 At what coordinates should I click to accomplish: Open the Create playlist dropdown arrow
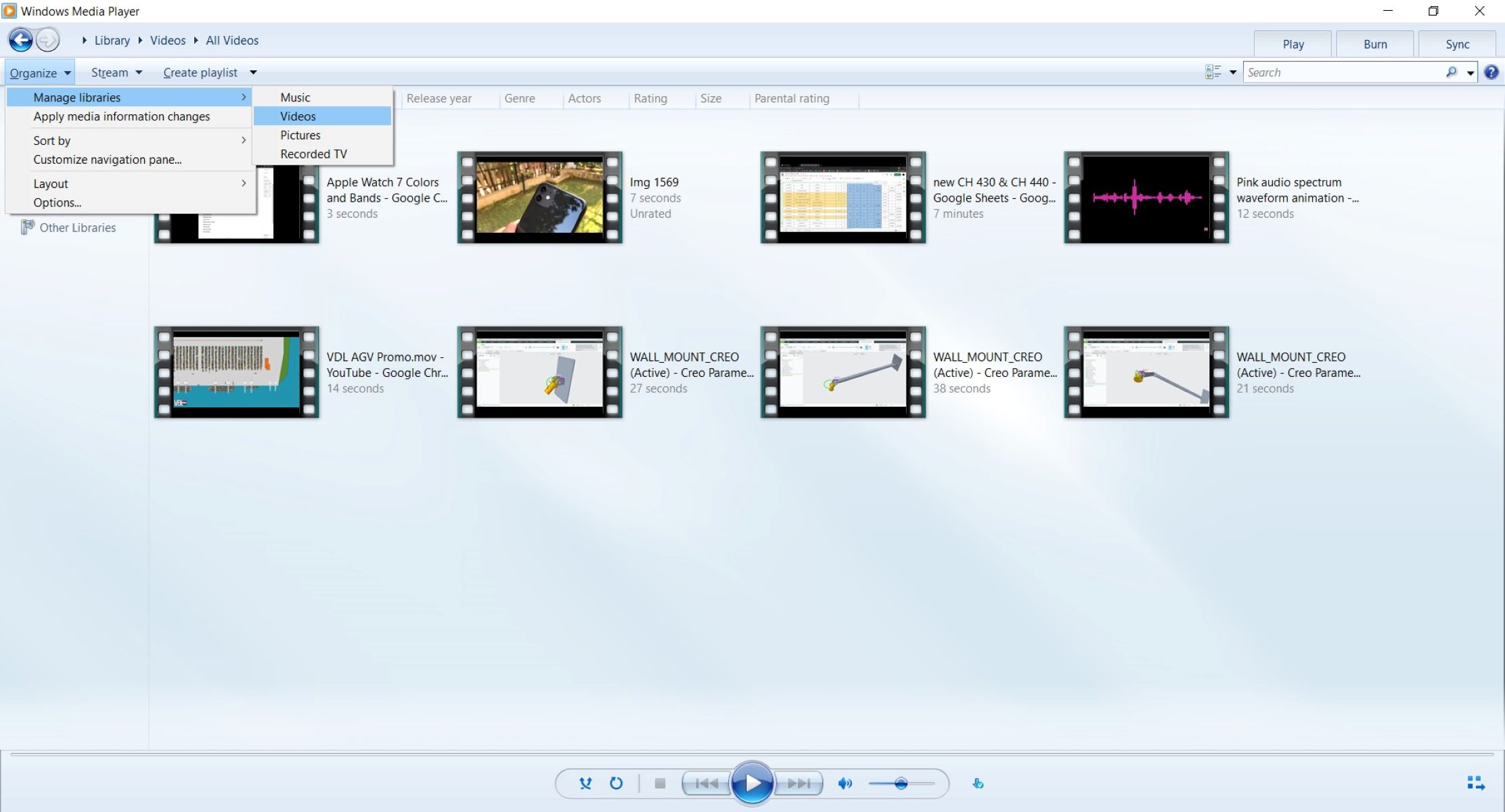(253, 72)
